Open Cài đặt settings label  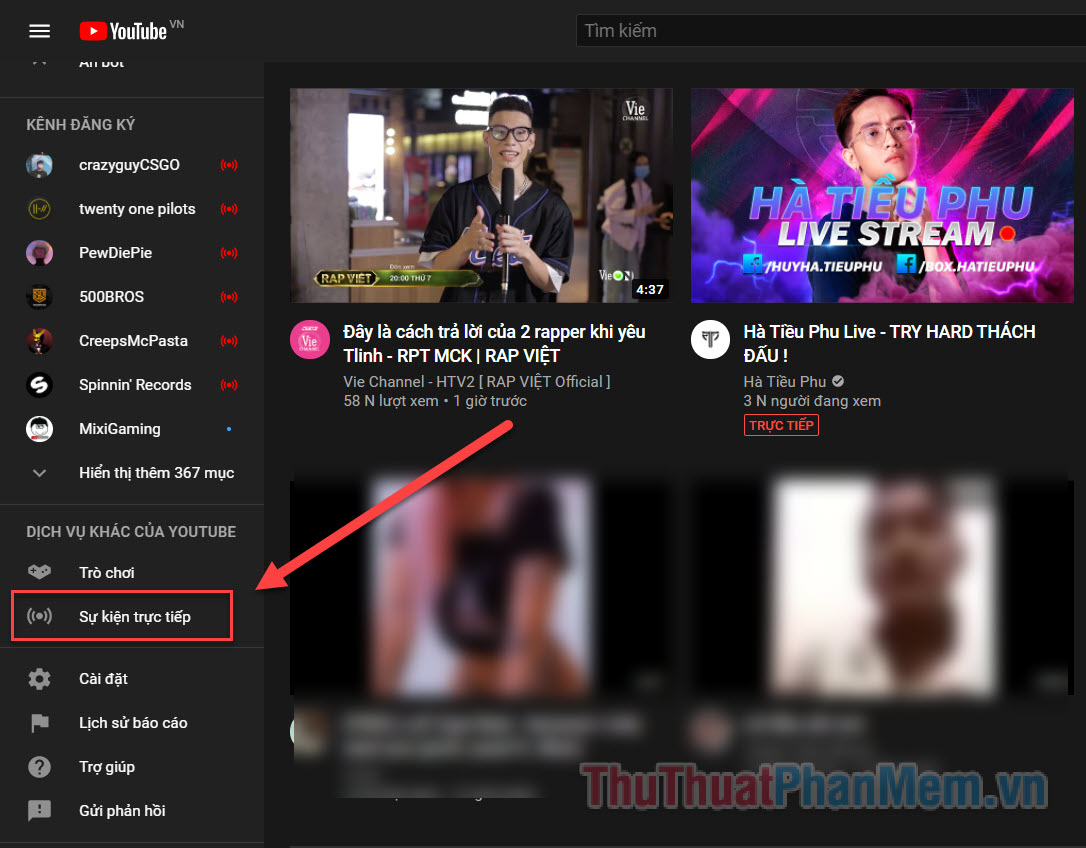coord(103,679)
